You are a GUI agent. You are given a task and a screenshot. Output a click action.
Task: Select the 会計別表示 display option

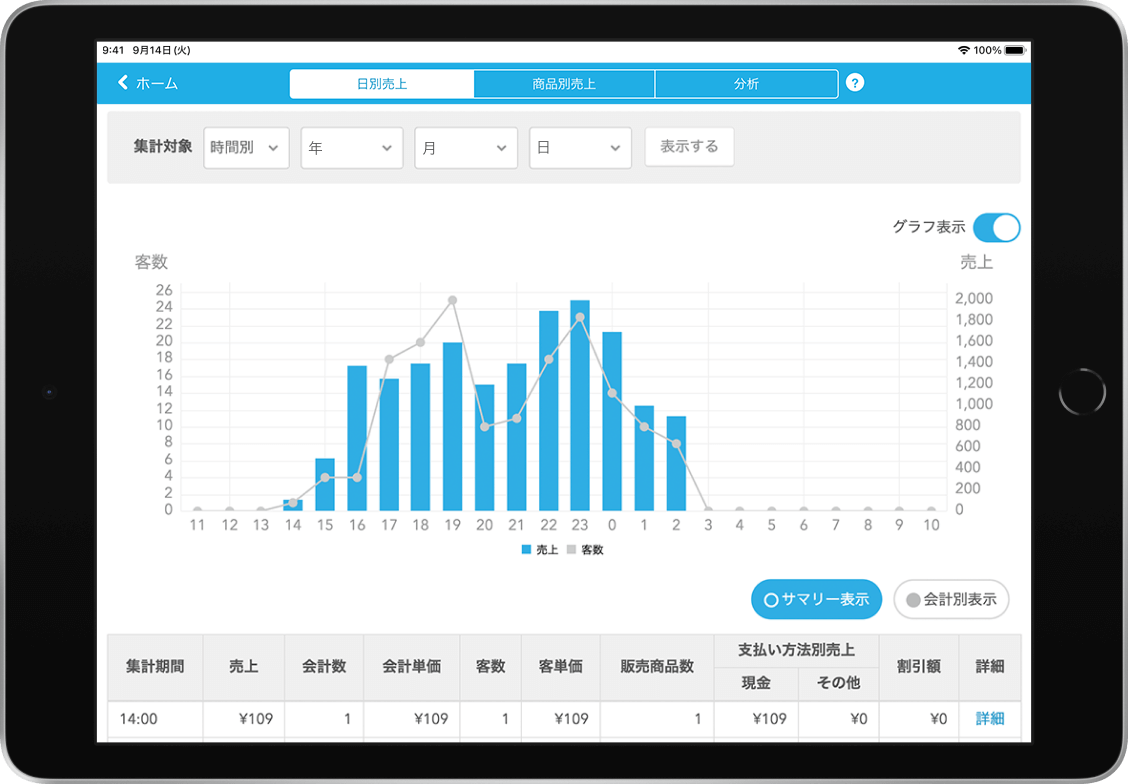point(951,599)
